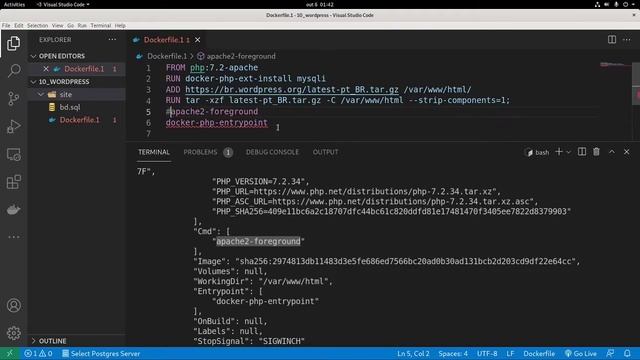Open Explorer views and more actions menu
Viewport: 640px width, 360px height.
tap(112, 40)
